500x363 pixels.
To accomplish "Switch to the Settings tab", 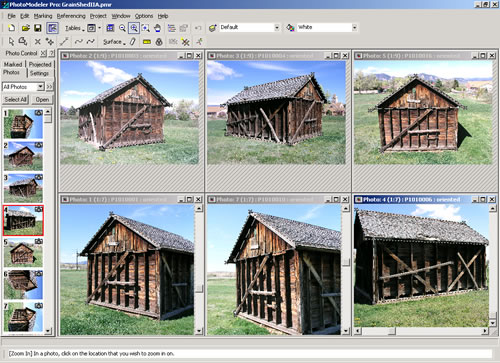I will click(x=39, y=73).
